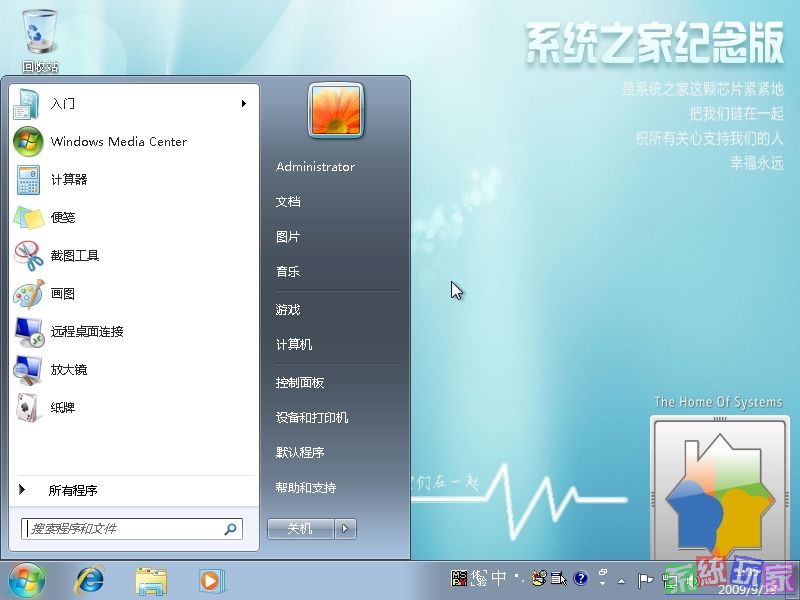Select the 截图工具 menu entry text
Screen dimensions: 800x600
tap(74, 256)
